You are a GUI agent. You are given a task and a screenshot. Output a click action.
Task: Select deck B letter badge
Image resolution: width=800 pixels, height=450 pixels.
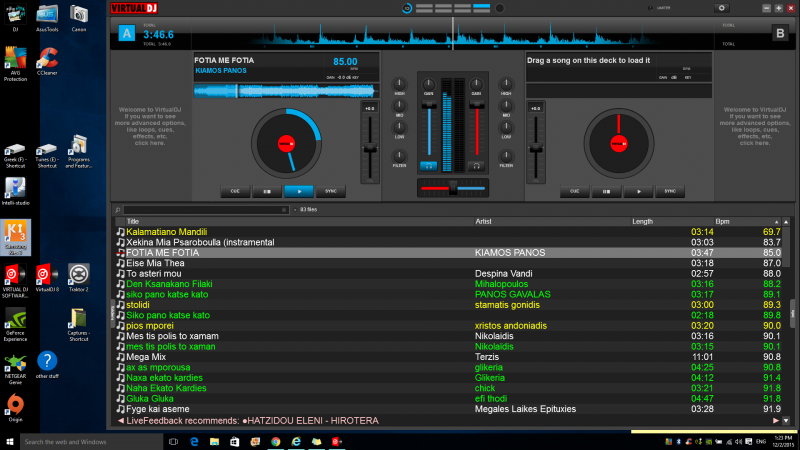779,33
